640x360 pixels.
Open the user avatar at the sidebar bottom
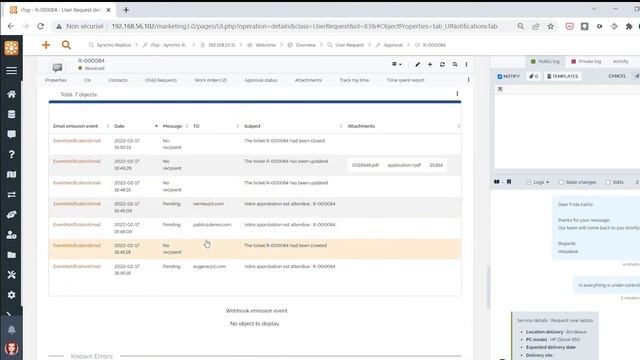pyautogui.click(x=11, y=348)
